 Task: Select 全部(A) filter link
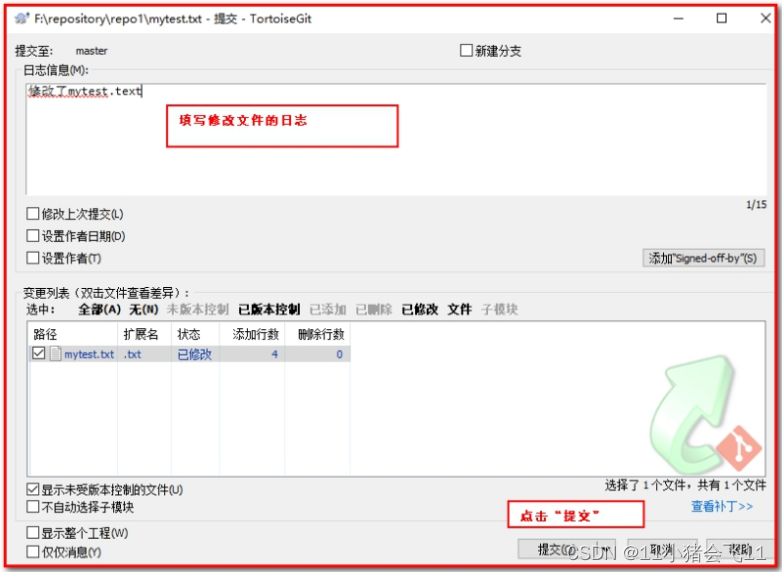99,310
